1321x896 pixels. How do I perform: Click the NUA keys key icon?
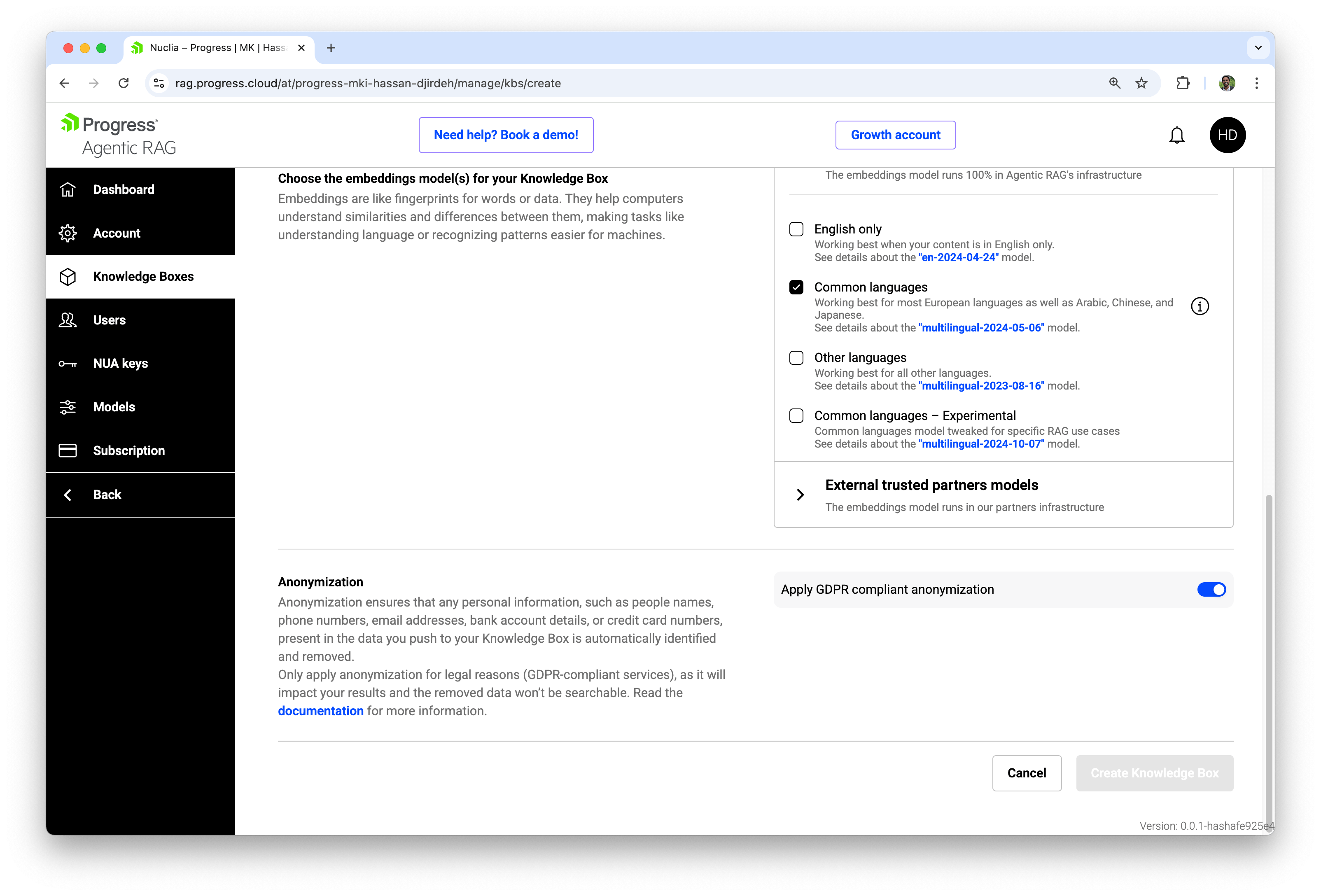click(x=68, y=363)
